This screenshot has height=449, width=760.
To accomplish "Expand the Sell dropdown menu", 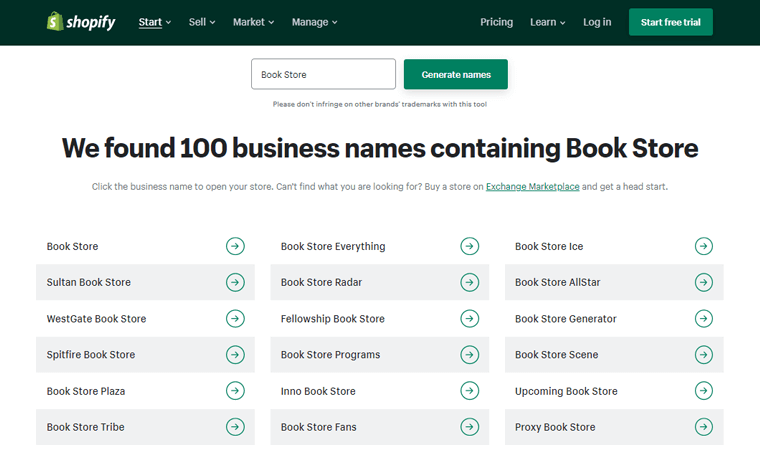I will tap(202, 22).
